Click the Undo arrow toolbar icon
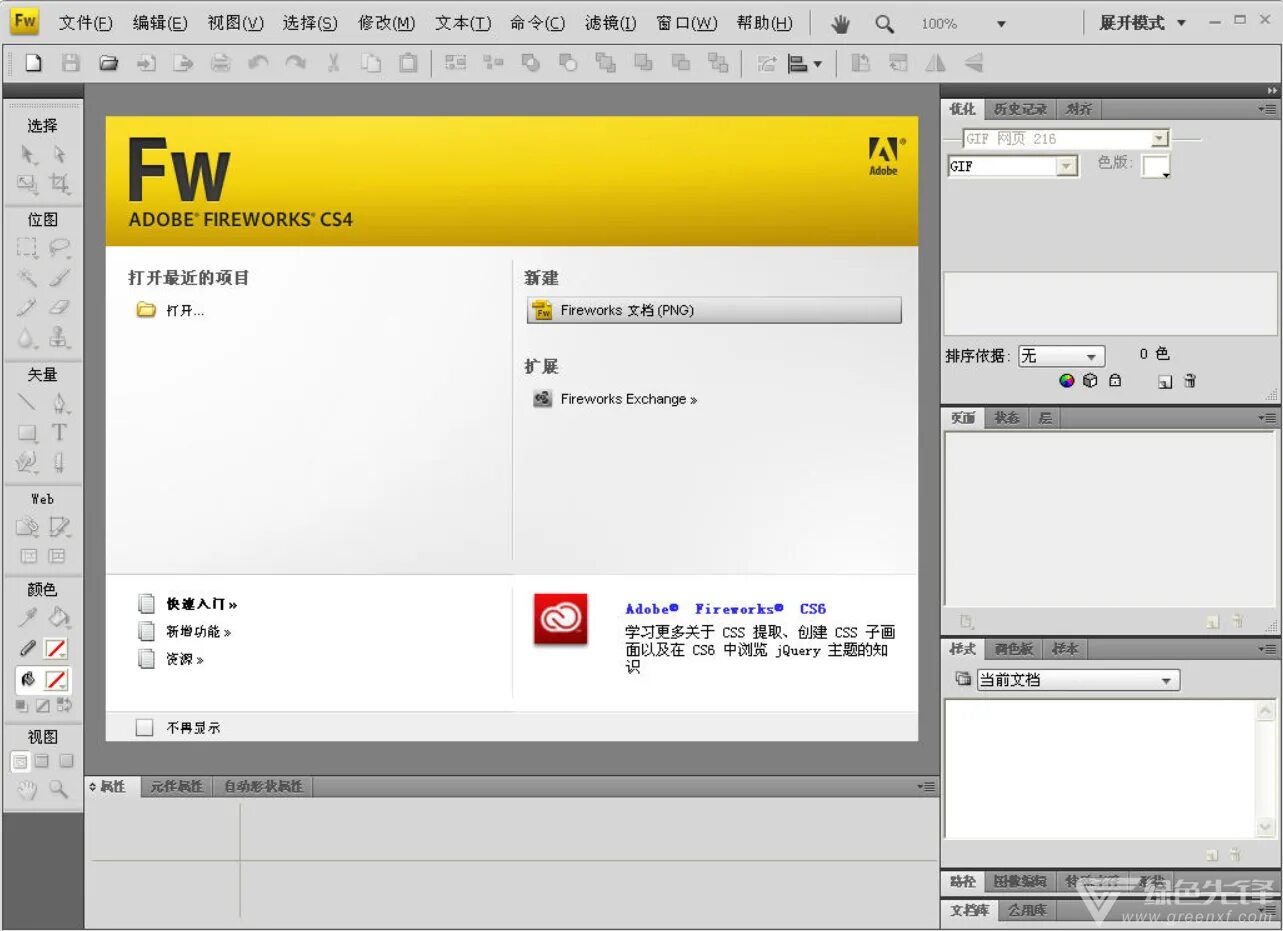 (x=258, y=63)
